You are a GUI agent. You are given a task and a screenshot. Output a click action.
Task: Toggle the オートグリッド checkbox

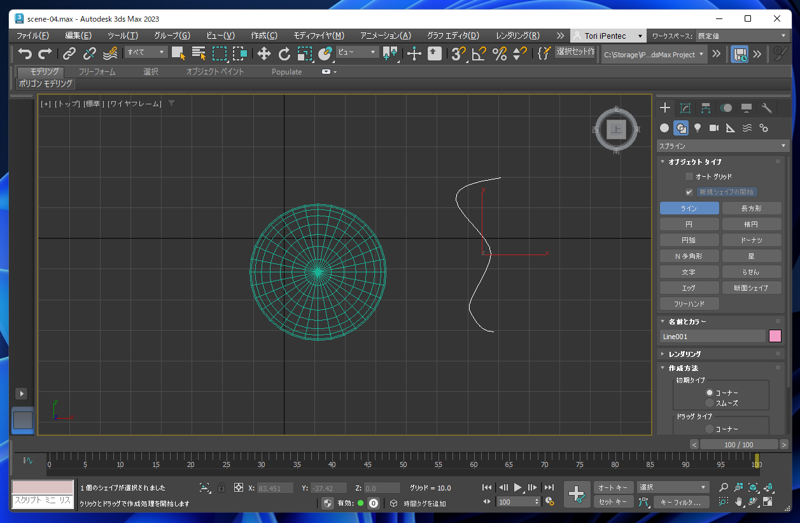[689, 177]
